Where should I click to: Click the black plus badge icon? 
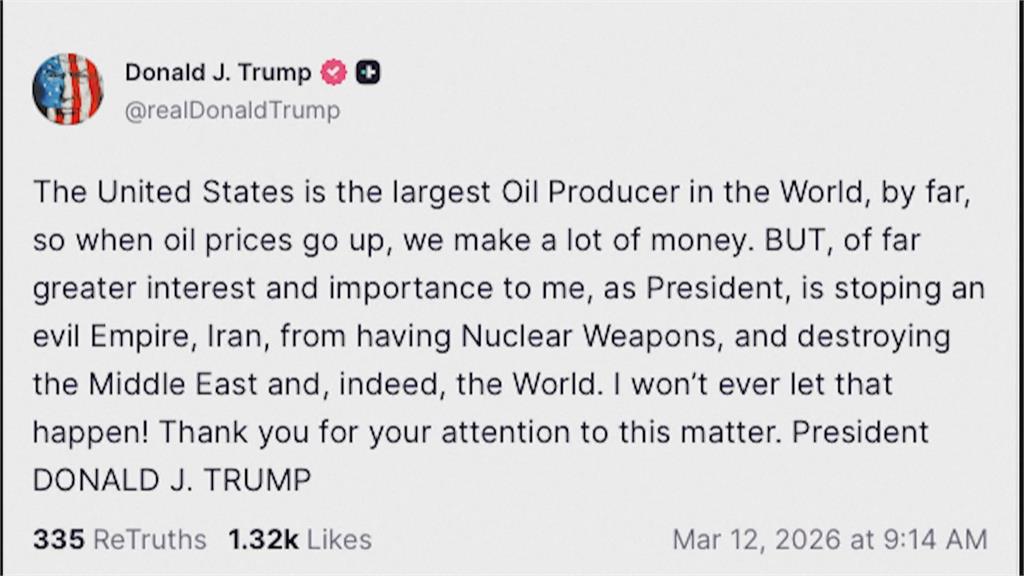point(368,72)
